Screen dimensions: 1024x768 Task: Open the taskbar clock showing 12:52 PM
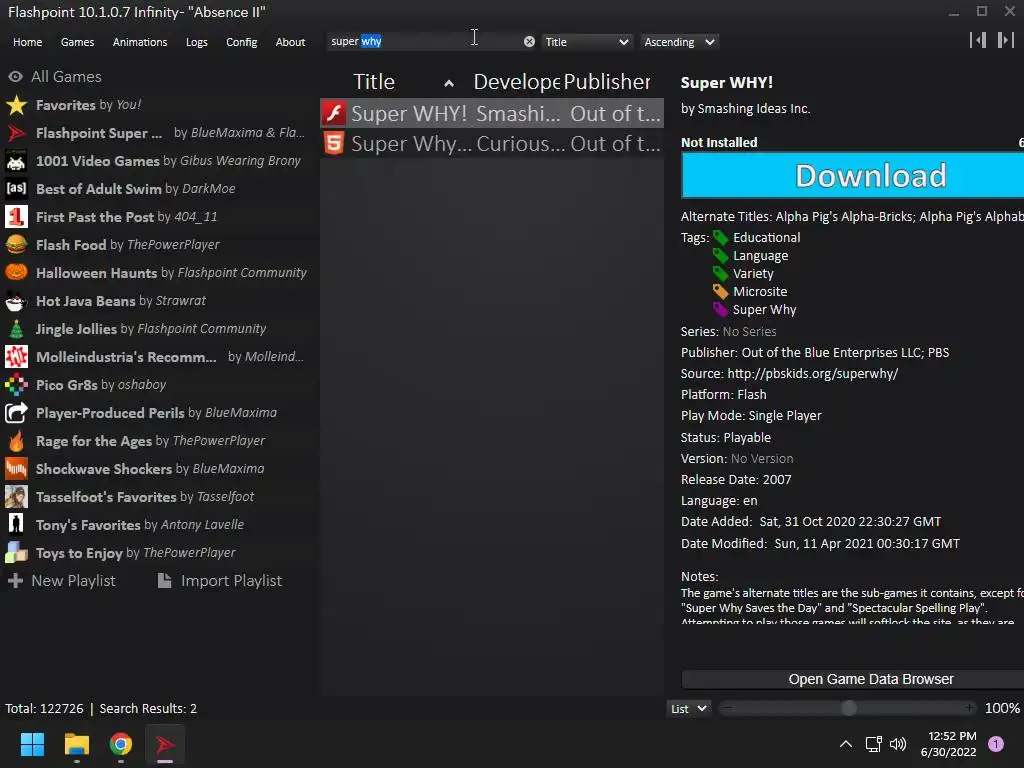pyautogui.click(x=948, y=744)
